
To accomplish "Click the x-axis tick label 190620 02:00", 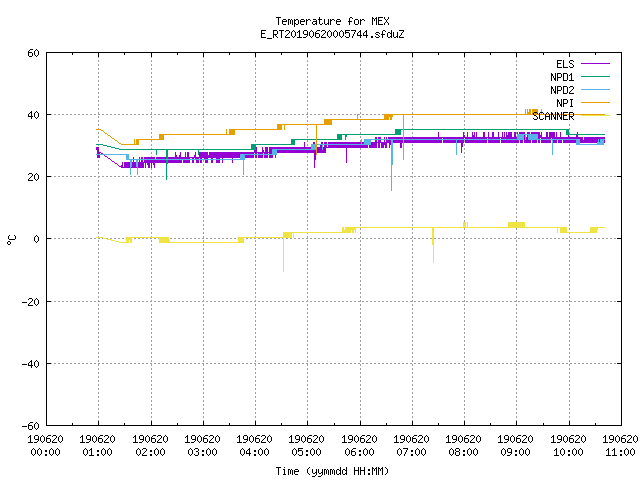I will 150,446.
